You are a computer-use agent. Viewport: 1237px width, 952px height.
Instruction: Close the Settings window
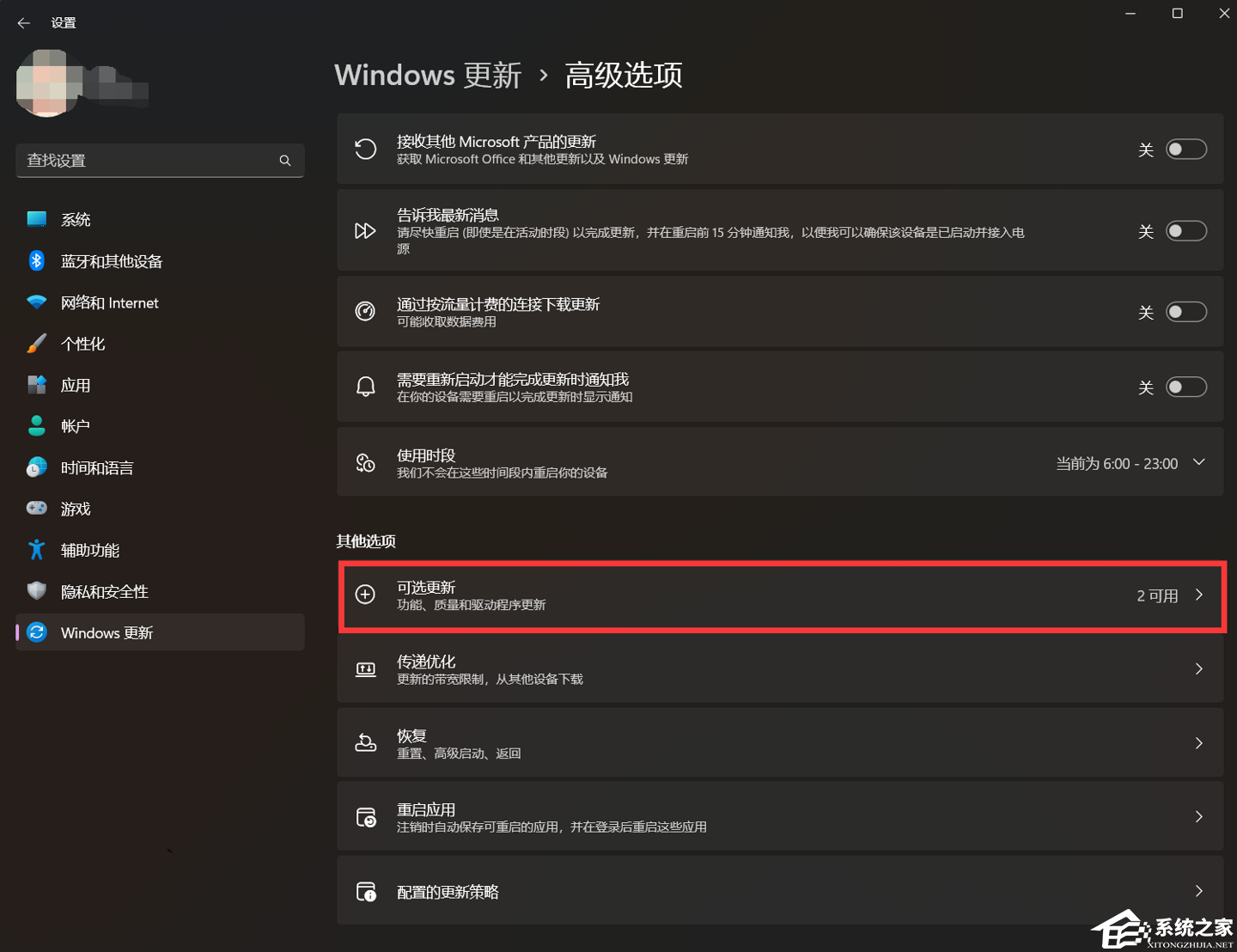tap(1224, 14)
